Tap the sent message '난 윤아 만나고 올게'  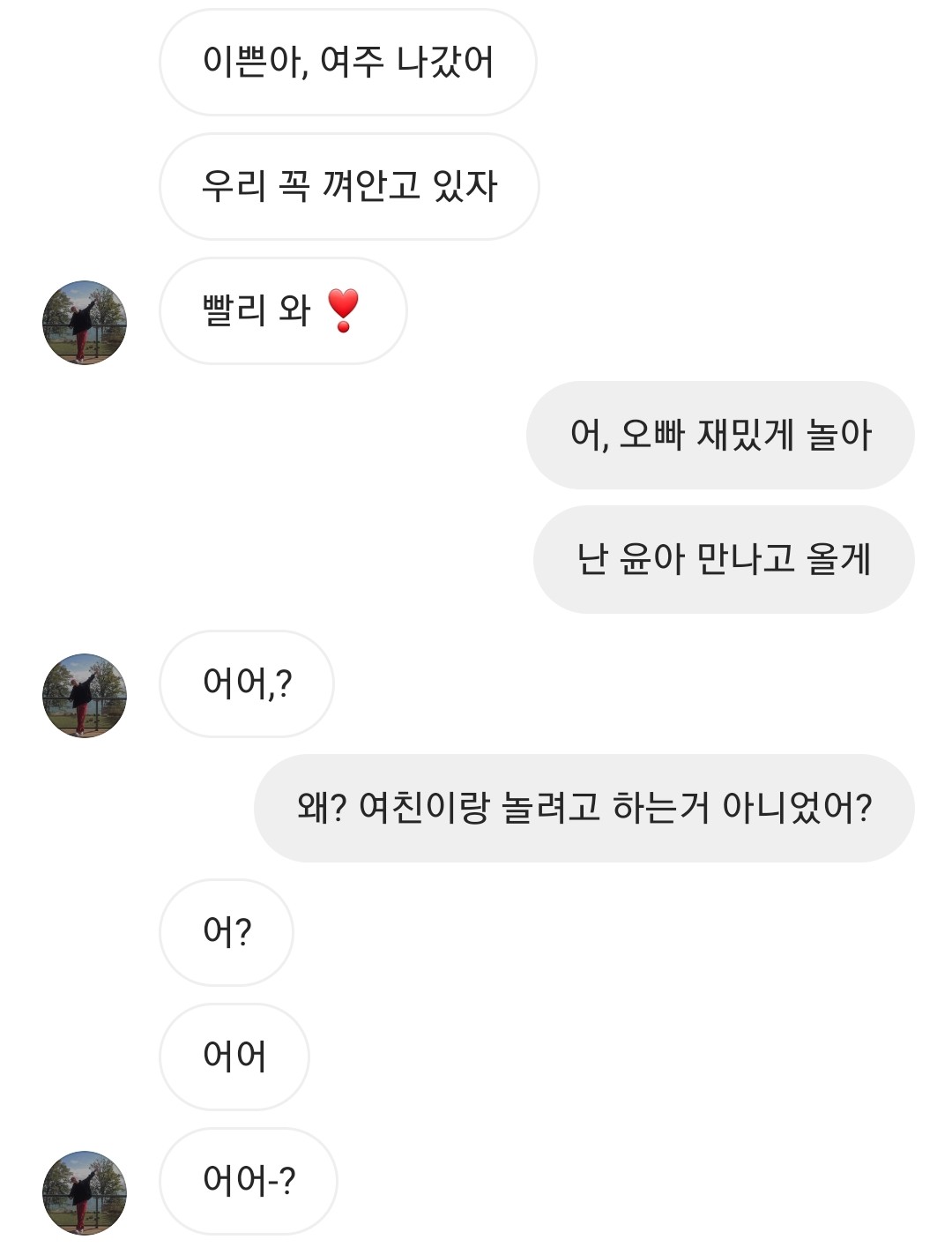(x=724, y=559)
